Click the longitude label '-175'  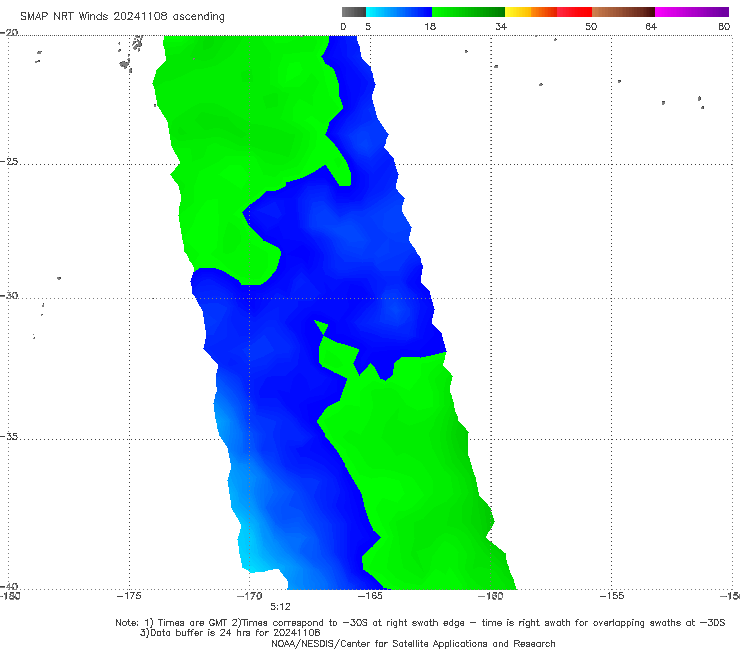(x=129, y=596)
